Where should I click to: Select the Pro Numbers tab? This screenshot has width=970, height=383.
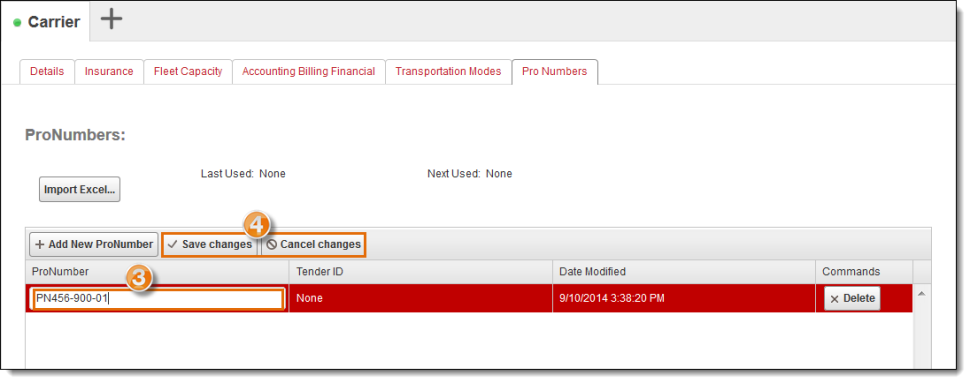click(x=555, y=72)
